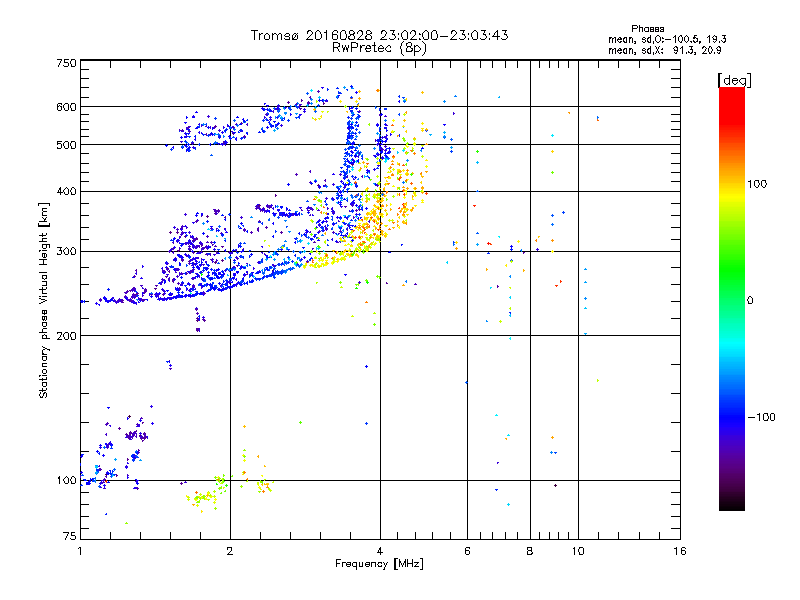The height and width of the screenshot is (600, 800).
Task: Click the y-axis label '75'
Action: [70, 536]
